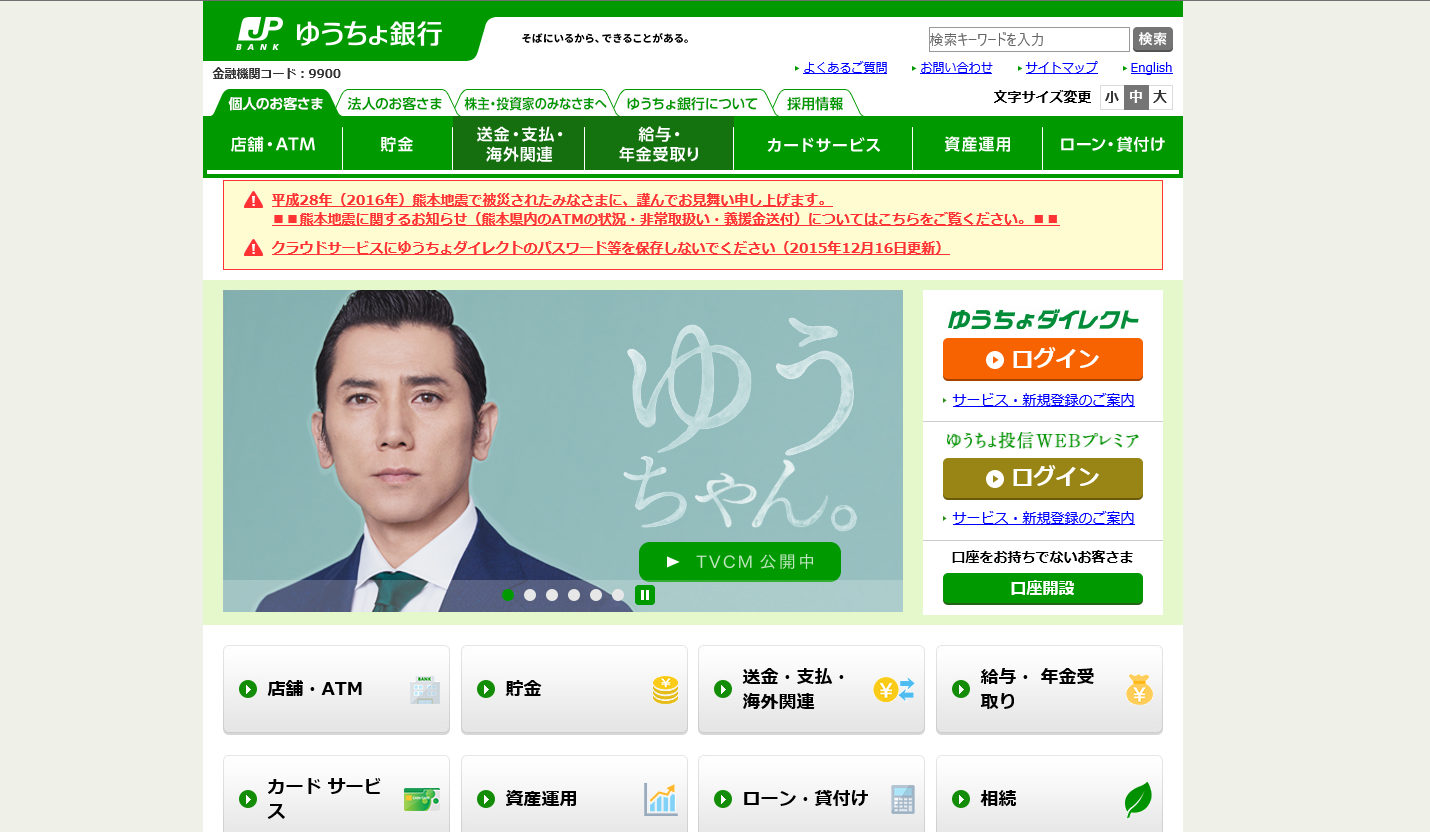Set text size to 中
The image size is (1430, 832).
click(1136, 97)
